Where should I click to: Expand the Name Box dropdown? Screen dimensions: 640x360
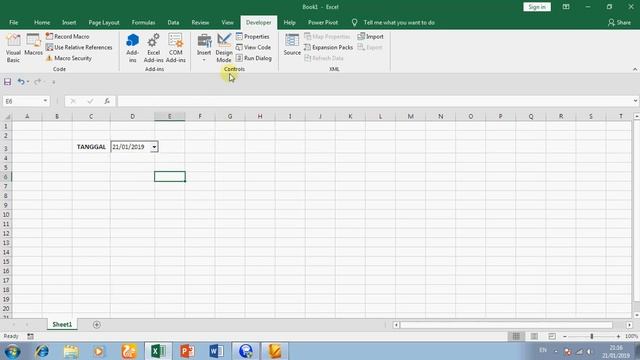(45, 101)
